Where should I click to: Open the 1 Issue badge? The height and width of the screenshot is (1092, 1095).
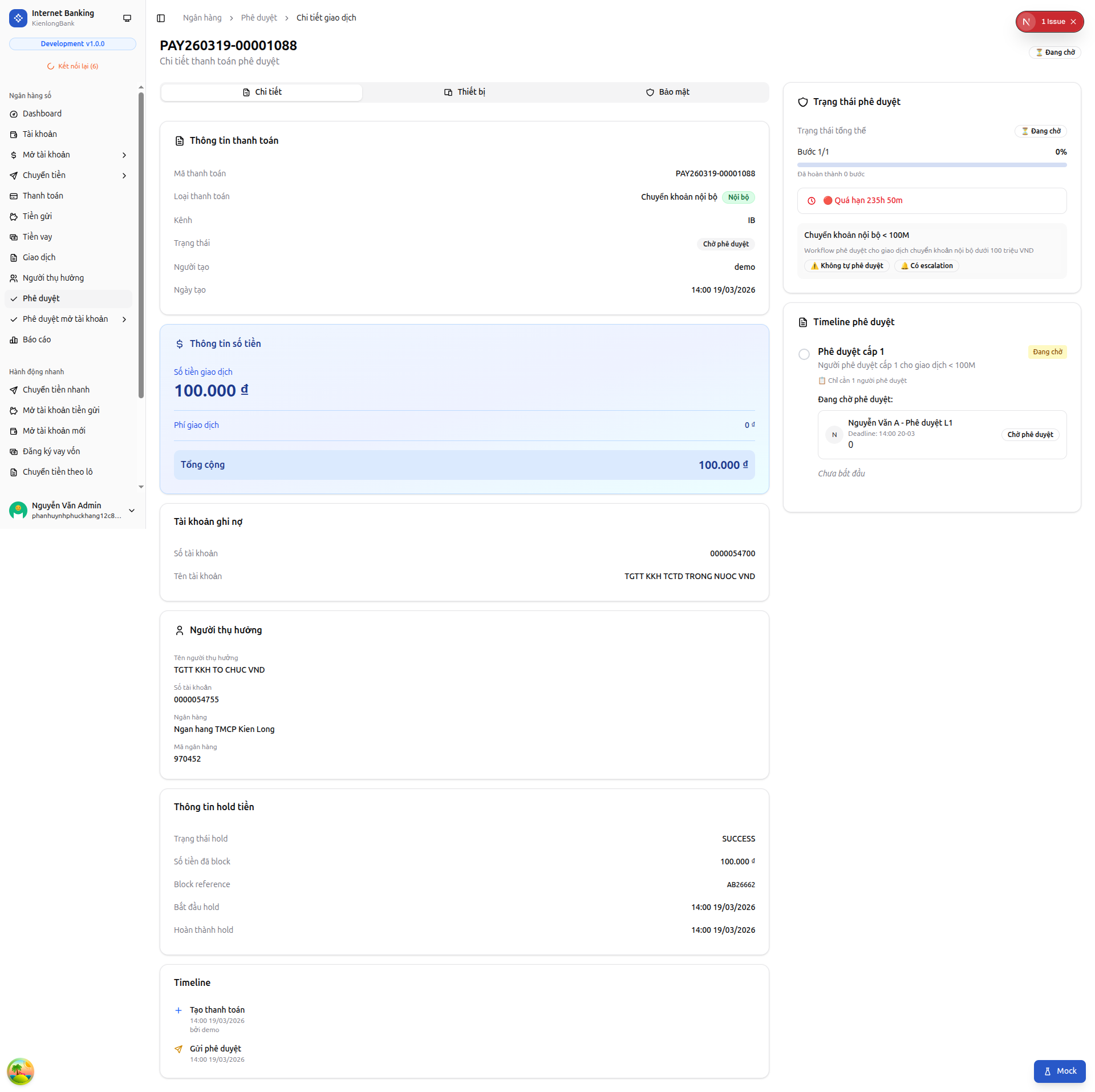point(1053,21)
